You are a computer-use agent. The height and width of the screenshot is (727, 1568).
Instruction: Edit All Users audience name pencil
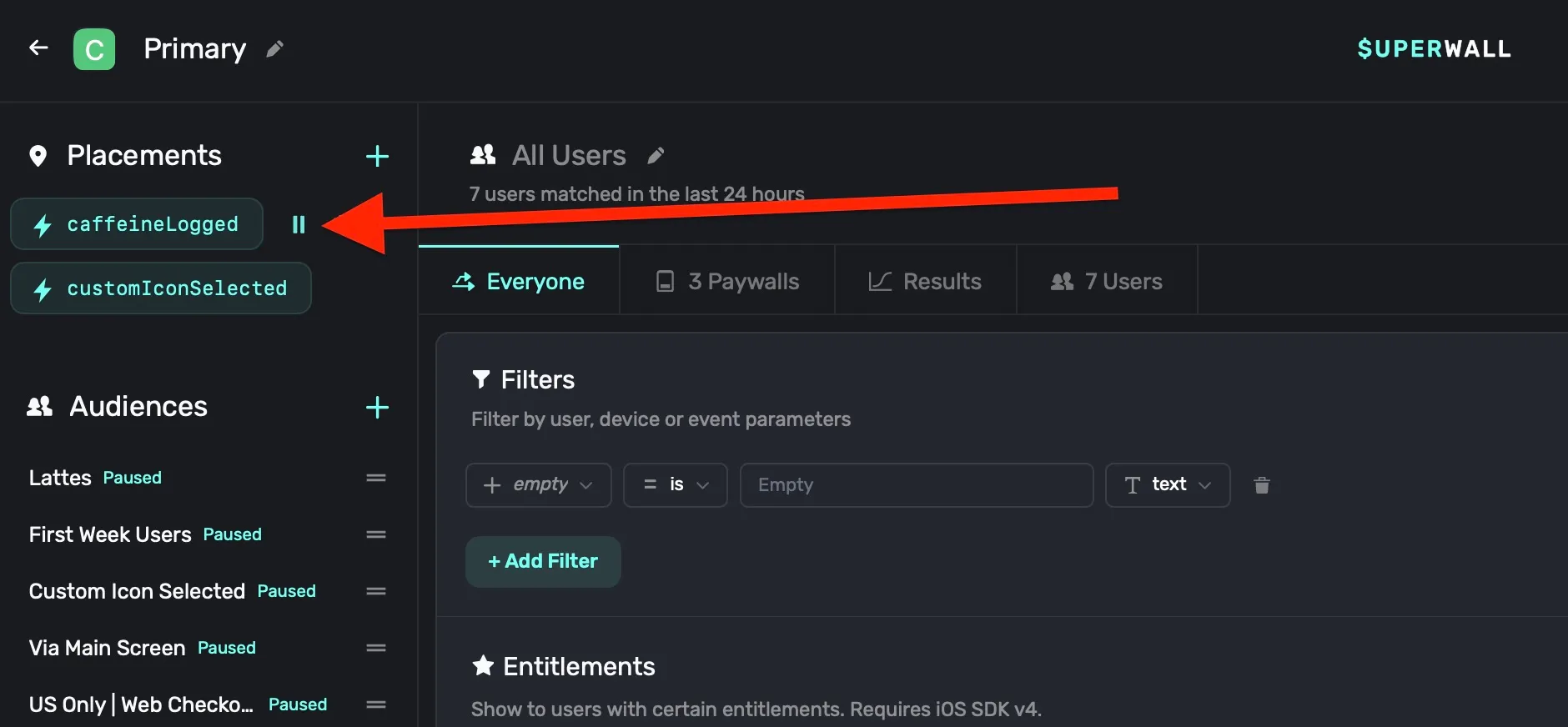coord(656,155)
